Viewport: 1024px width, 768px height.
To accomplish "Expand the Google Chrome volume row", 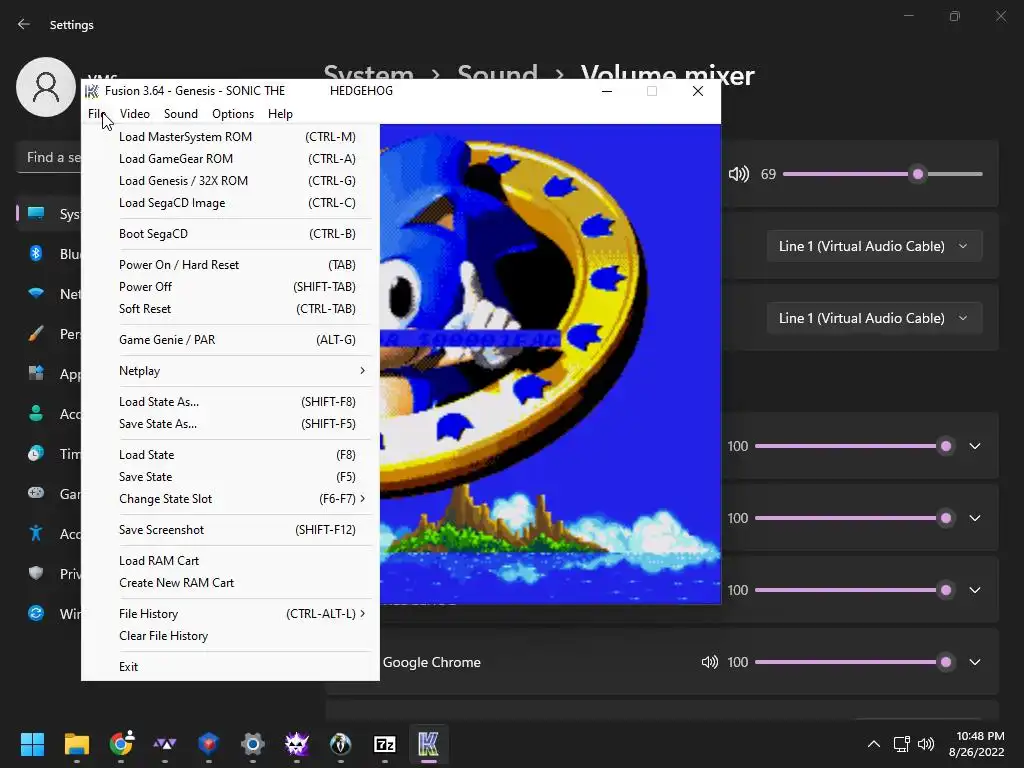I will [974, 662].
